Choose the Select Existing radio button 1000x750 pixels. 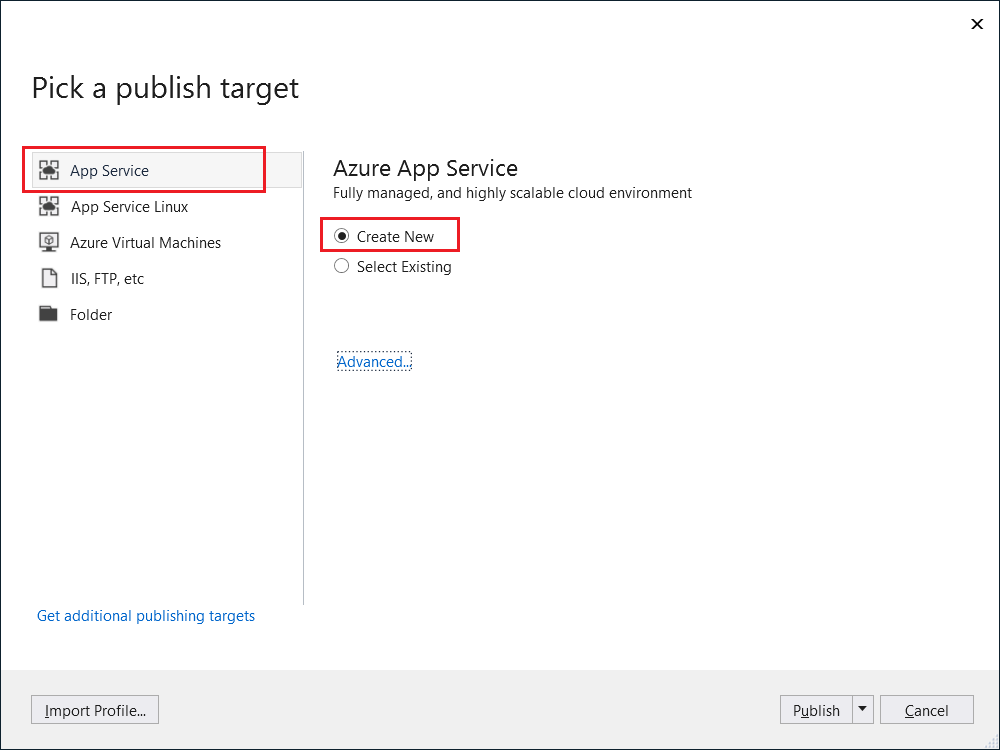[x=342, y=267]
